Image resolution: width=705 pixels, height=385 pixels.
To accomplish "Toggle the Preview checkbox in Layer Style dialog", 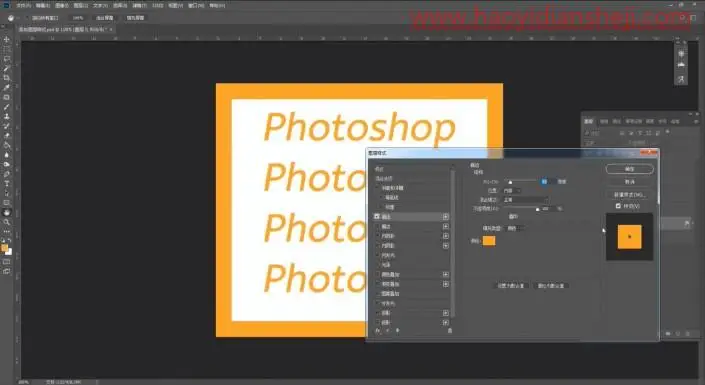I will (x=618, y=206).
